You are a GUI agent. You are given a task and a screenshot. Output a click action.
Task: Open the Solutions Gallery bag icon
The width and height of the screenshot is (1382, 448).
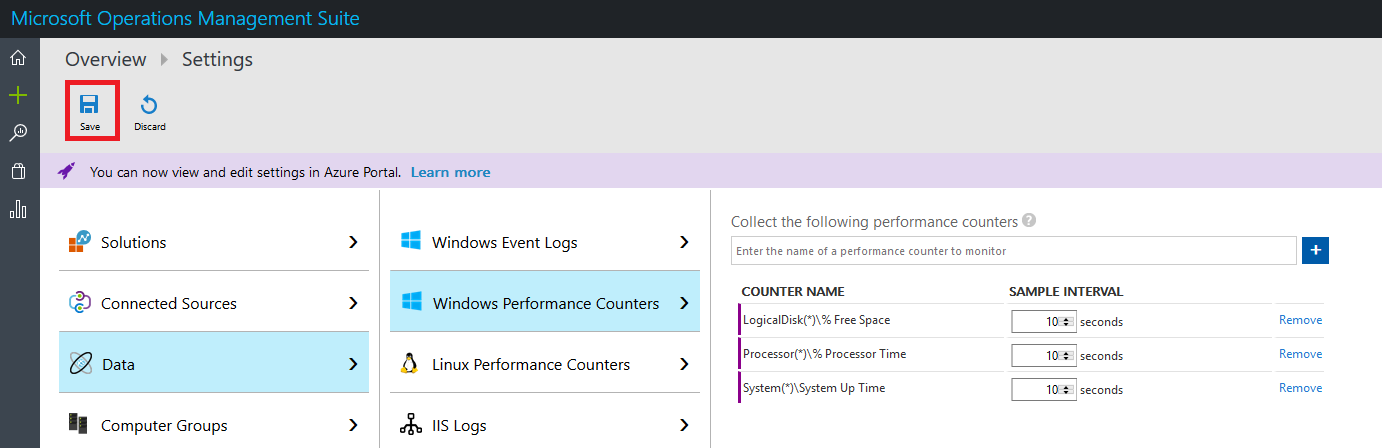point(18,171)
